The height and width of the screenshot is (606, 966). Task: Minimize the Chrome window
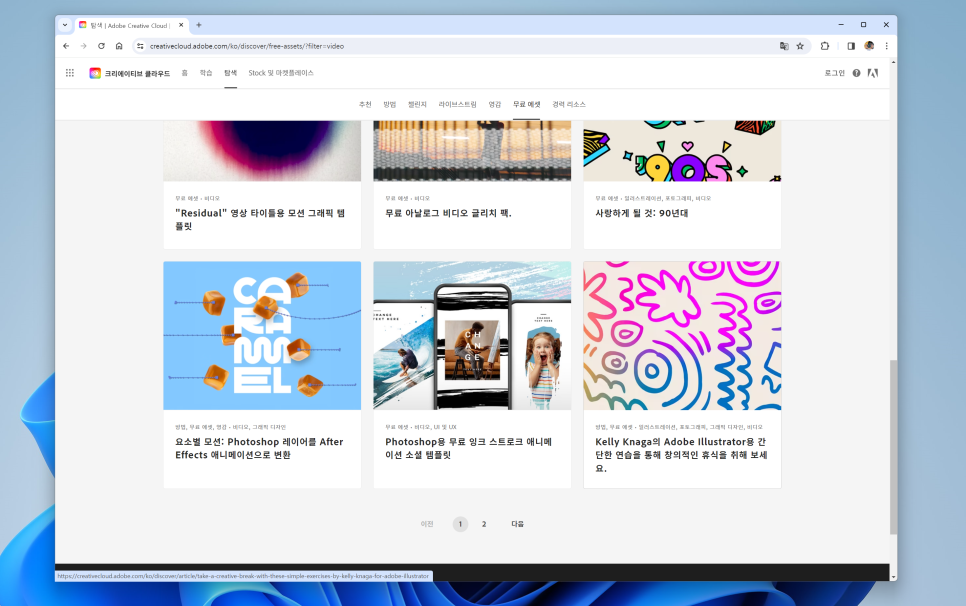point(841,25)
